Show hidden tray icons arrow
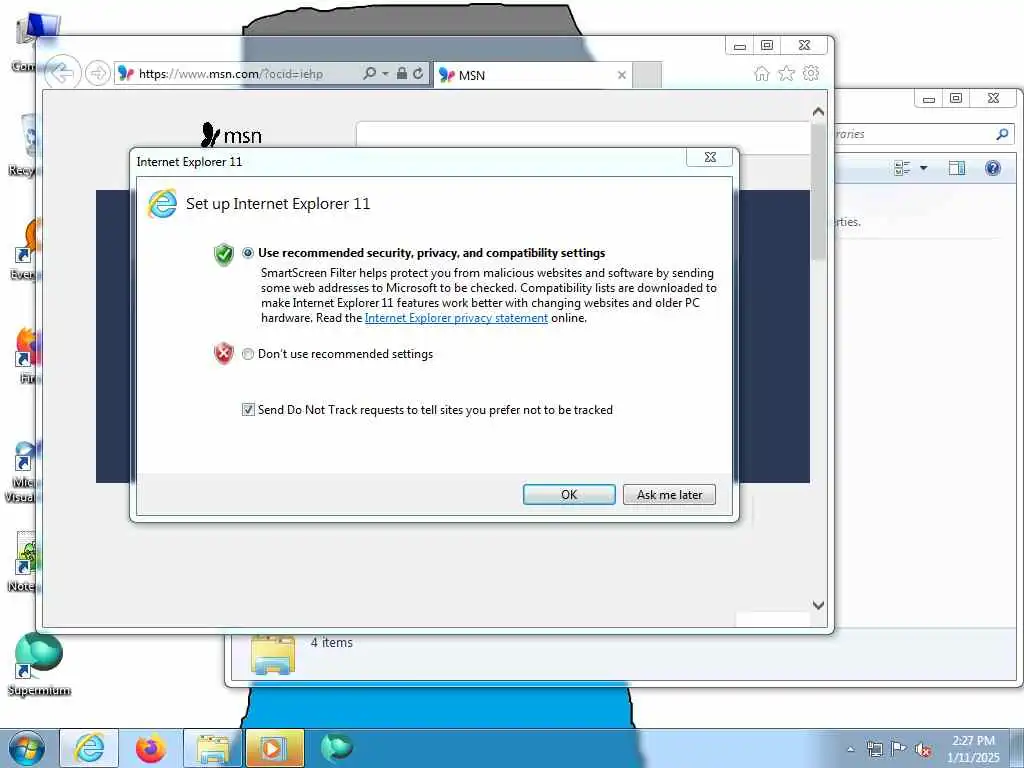 coord(850,749)
